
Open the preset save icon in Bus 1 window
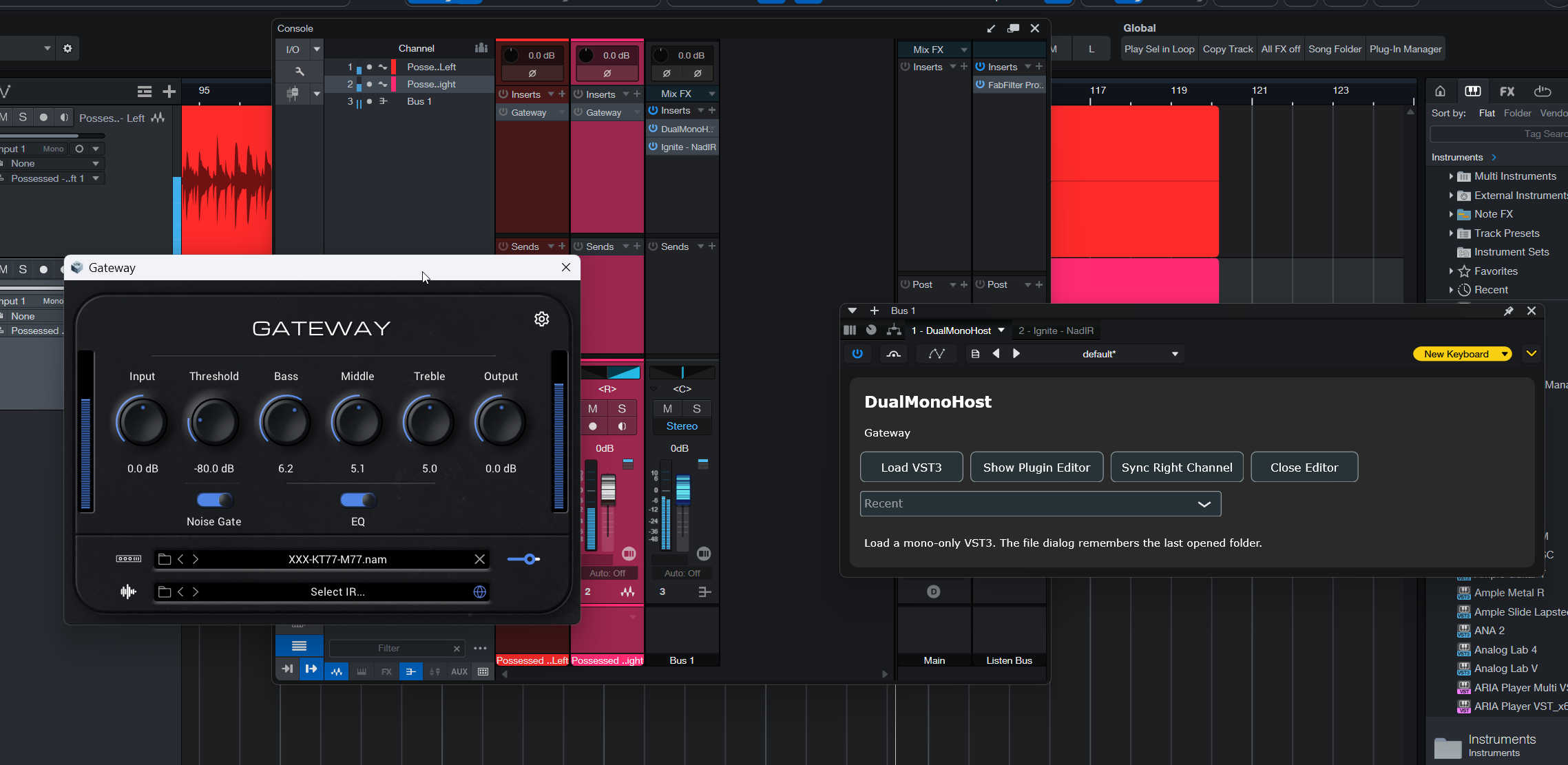(x=975, y=354)
